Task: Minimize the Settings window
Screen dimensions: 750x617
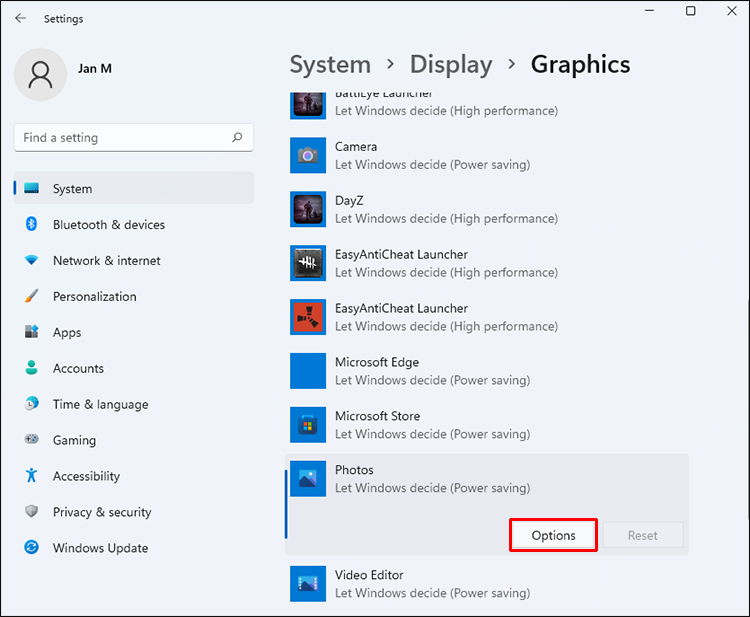Action: 650,11
